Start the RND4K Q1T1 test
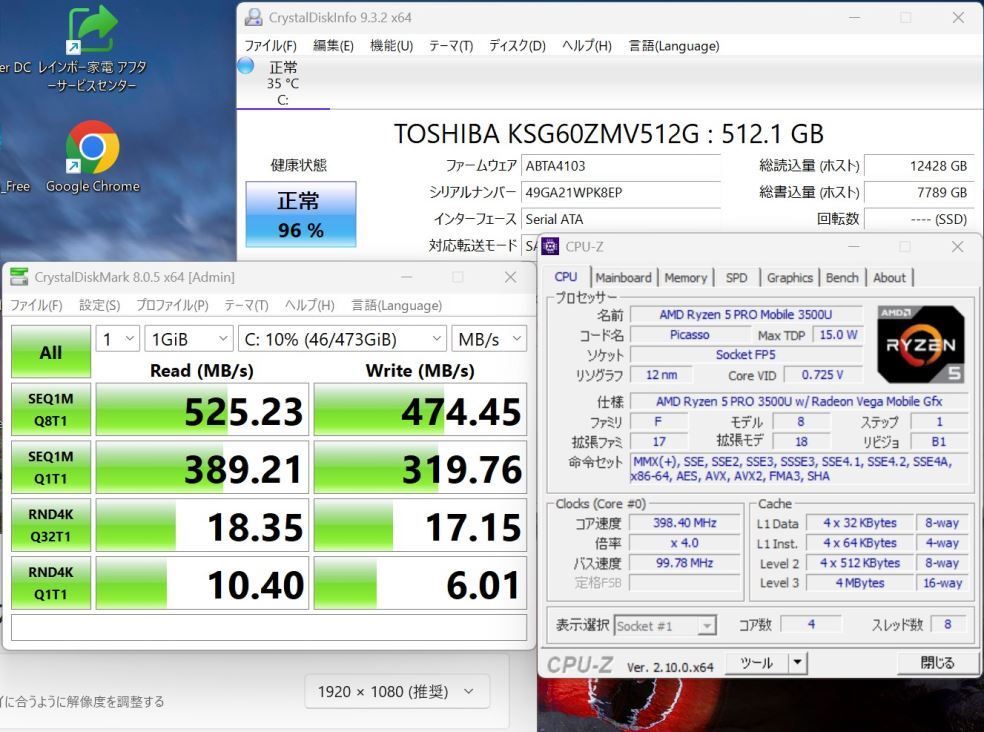Viewport: 984px width, 732px height. click(51, 583)
